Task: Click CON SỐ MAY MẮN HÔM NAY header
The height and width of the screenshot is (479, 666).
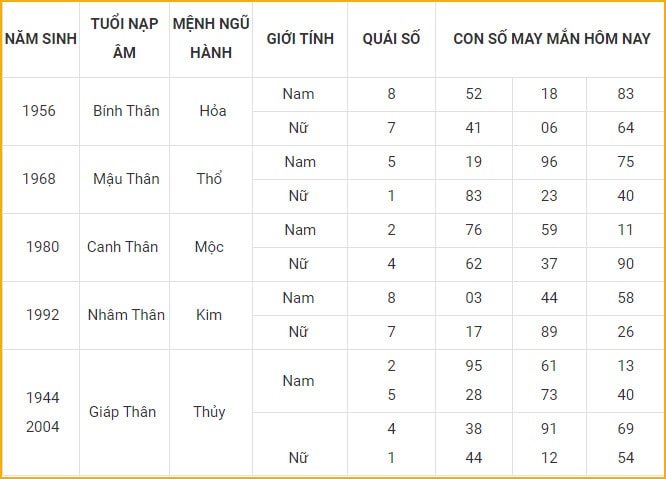Action: pos(552,39)
